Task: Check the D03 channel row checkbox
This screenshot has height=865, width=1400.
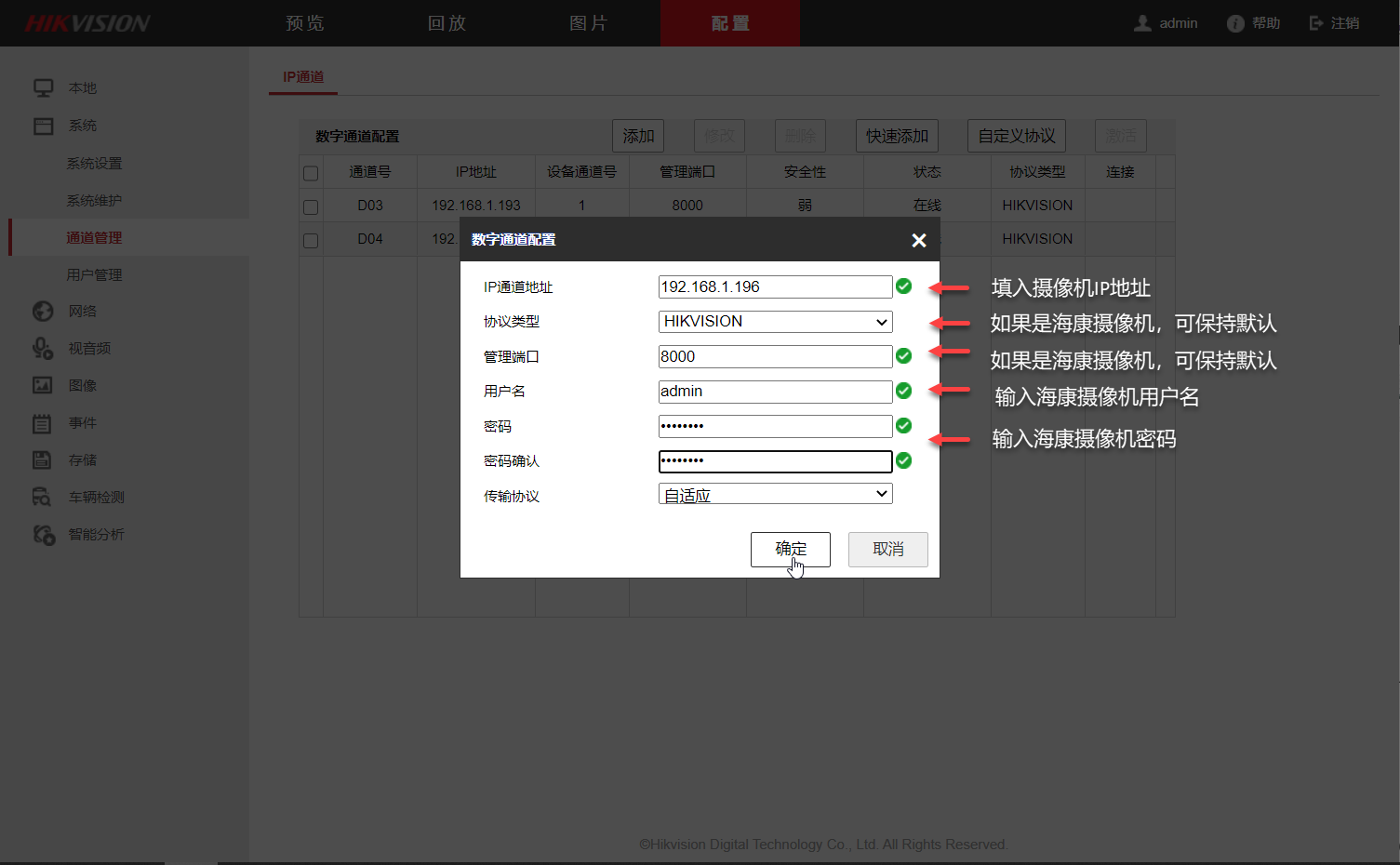Action: (x=311, y=206)
